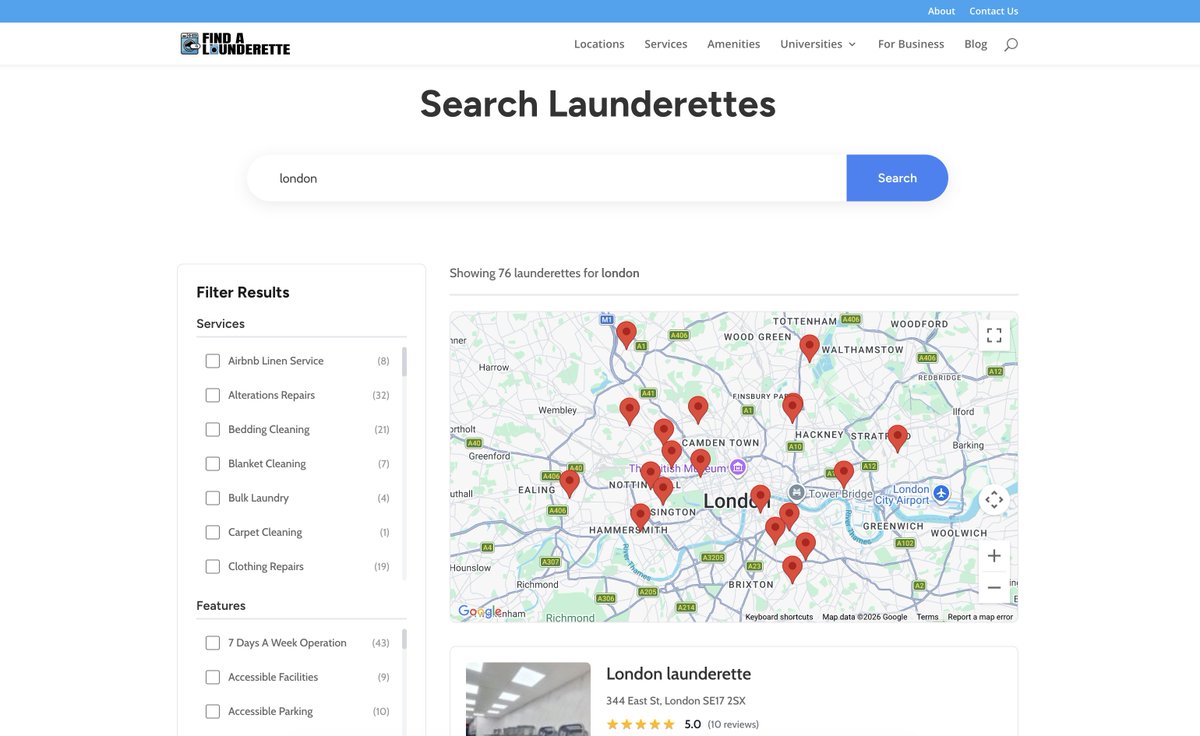
Task: Click the blue Search button
Action: 897,178
